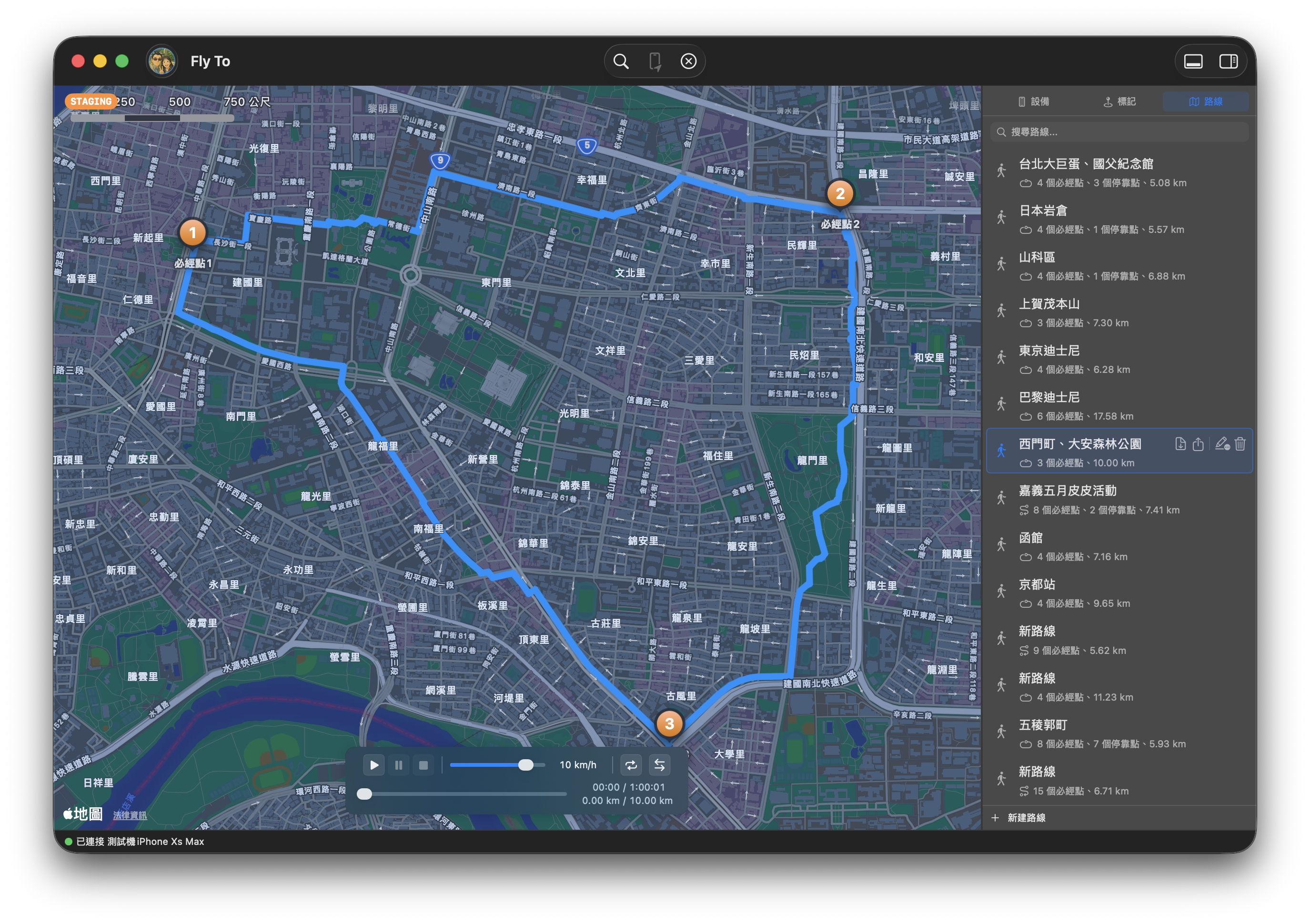Click 新建路線 to create a route
The height and width of the screenshot is (924, 1310).
(1018, 818)
